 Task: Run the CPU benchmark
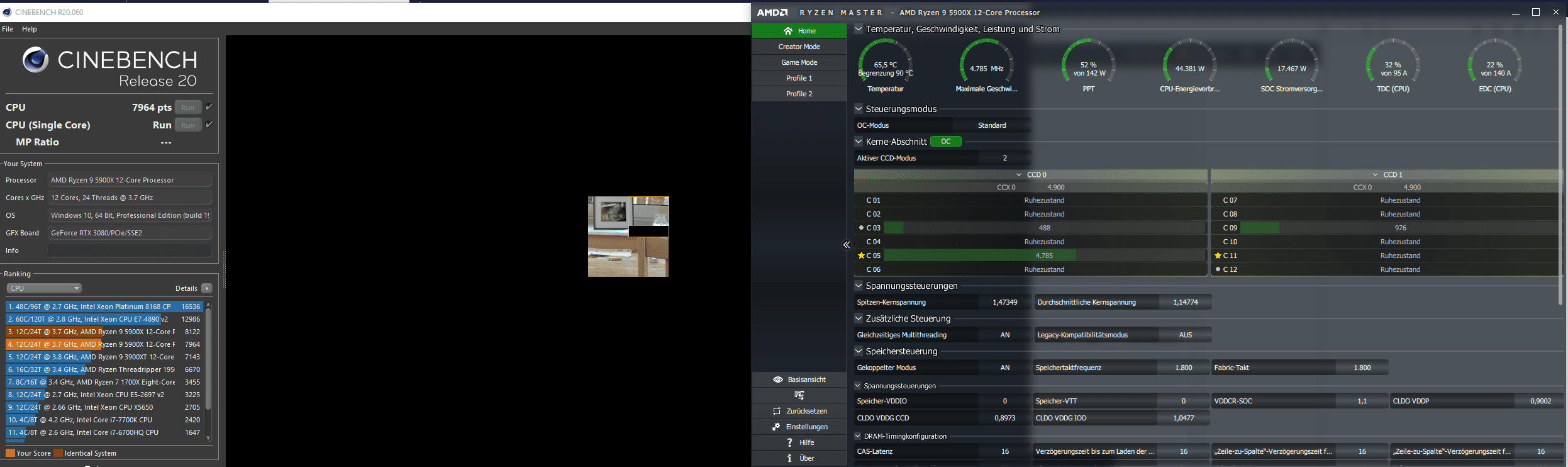[188, 107]
